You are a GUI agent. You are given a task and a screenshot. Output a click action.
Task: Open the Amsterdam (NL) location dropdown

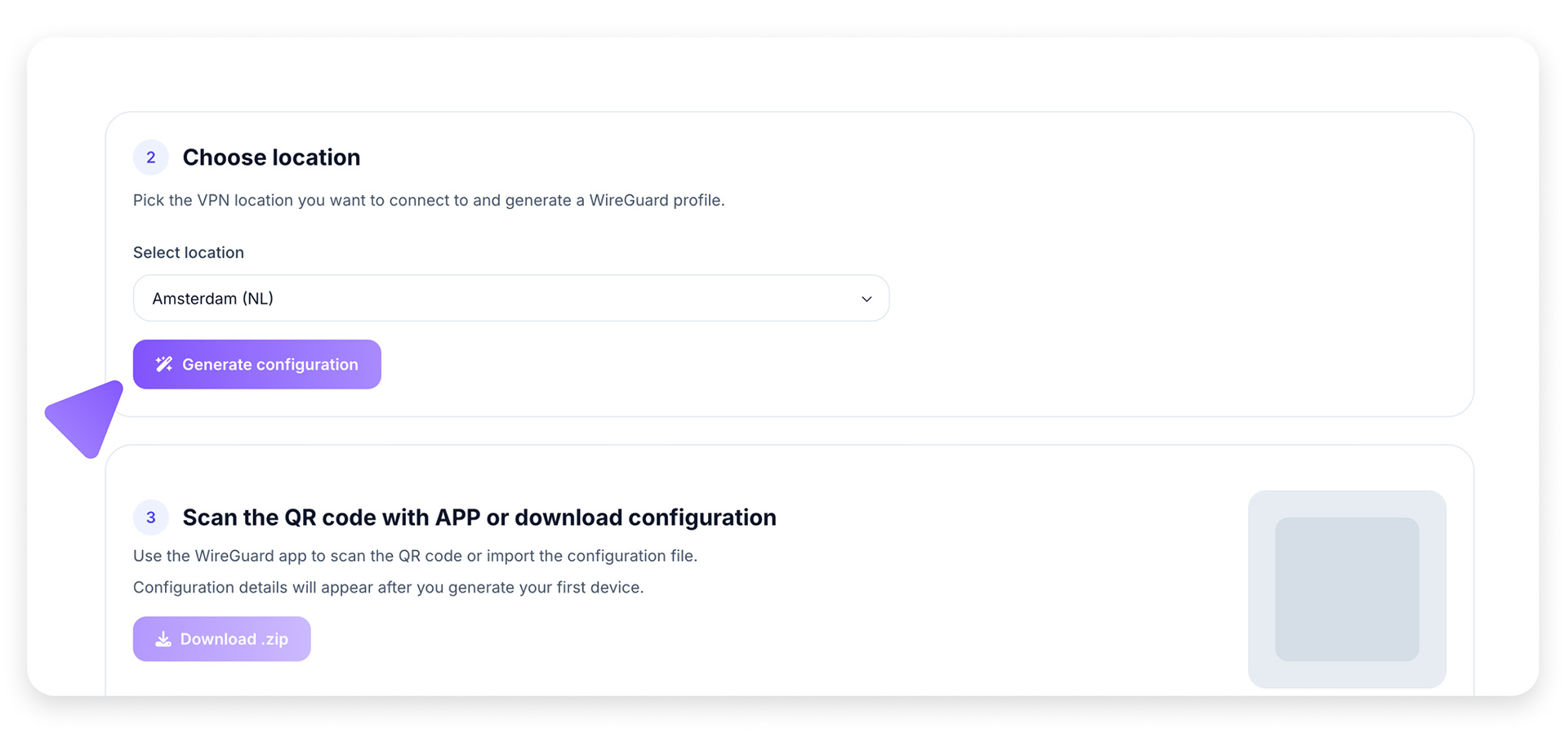coord(212,299)
